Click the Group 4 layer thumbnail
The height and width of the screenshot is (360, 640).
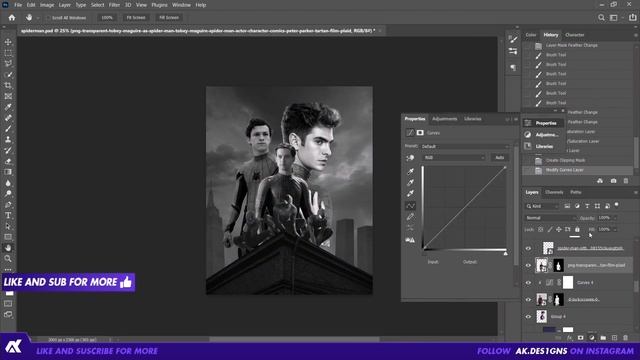542,317
